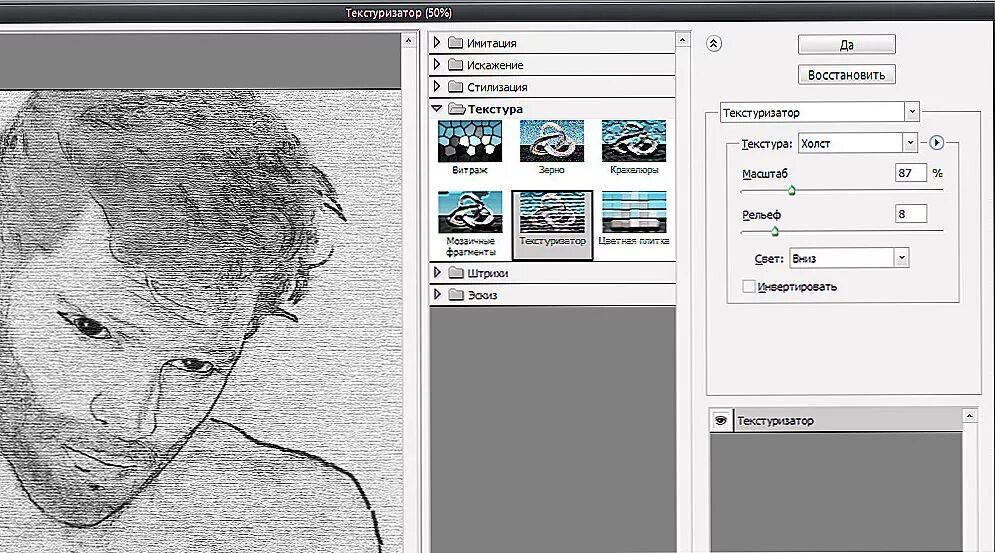
Task: Enable the Инвертировать checkbox
Action: (x=749, y=286)
